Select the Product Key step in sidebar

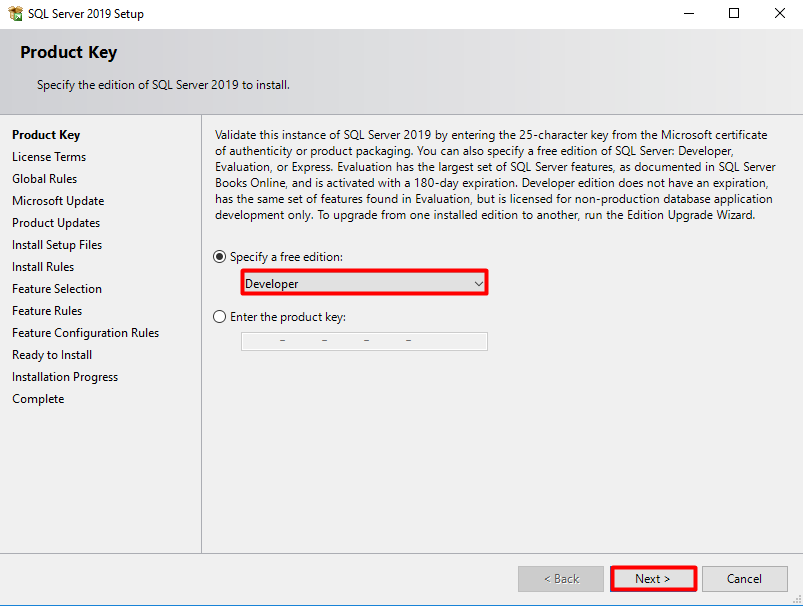coord(46,135)
